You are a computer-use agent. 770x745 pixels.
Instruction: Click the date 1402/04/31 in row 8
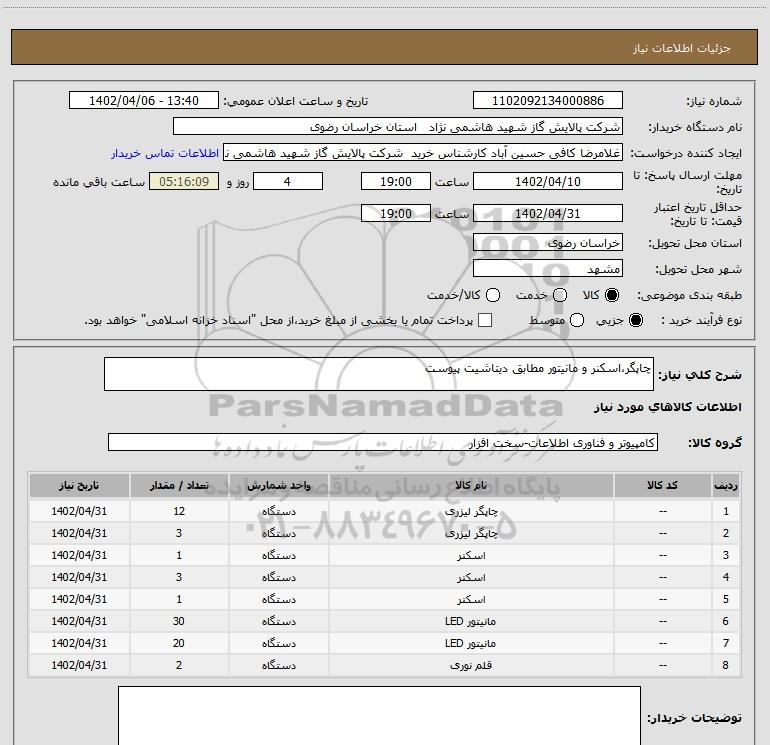pos(79,665)
